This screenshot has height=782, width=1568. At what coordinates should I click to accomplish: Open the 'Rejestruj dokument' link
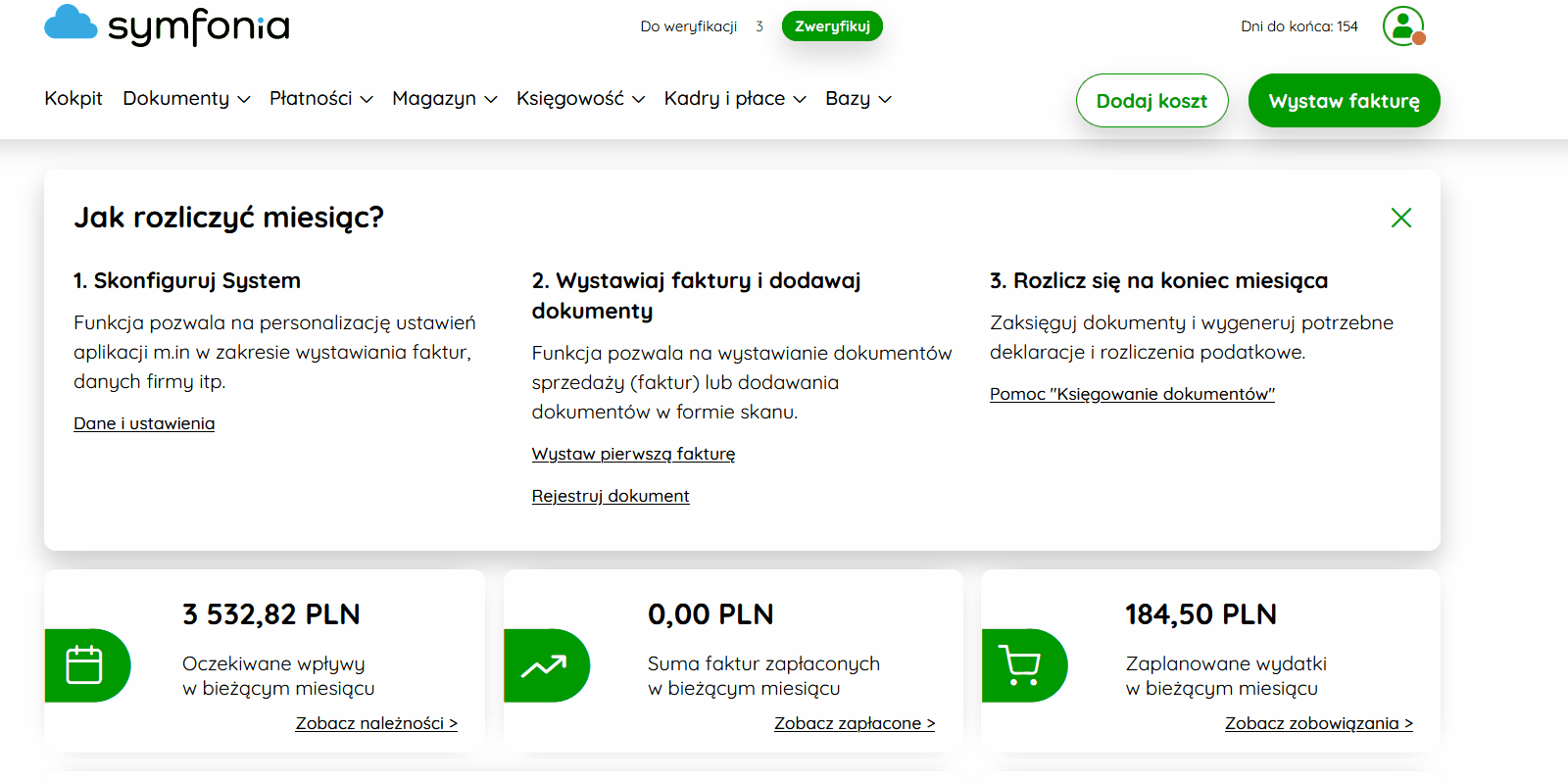pos(611,496)
